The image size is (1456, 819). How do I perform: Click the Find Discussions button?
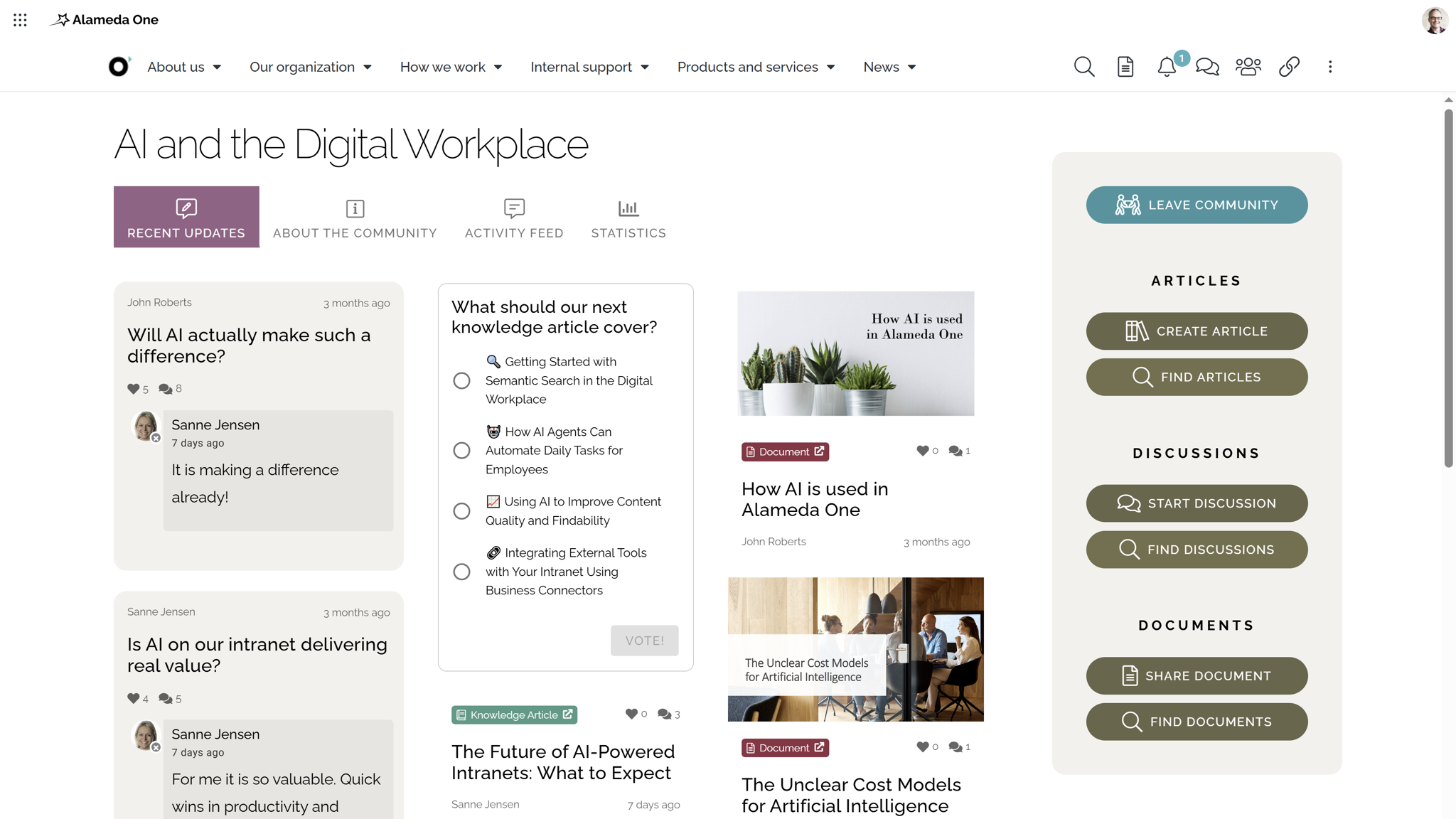pyautogui.click(x=1197, y=550)
